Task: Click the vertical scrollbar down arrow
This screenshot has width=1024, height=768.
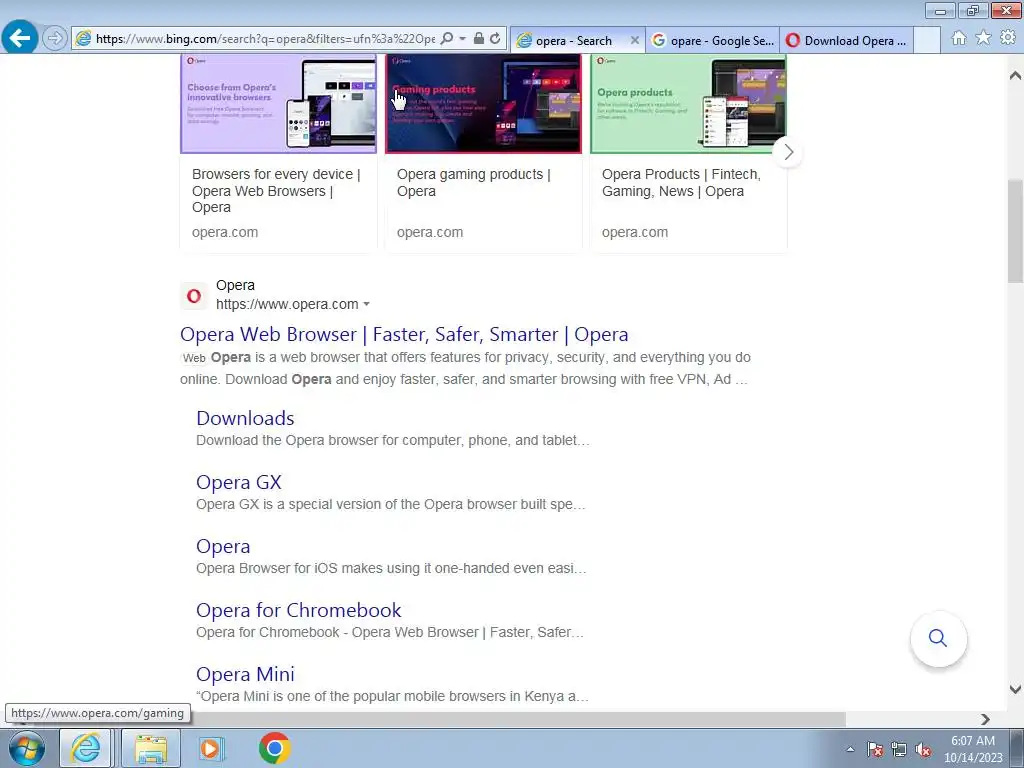Action: click(x=1015, y=689)
